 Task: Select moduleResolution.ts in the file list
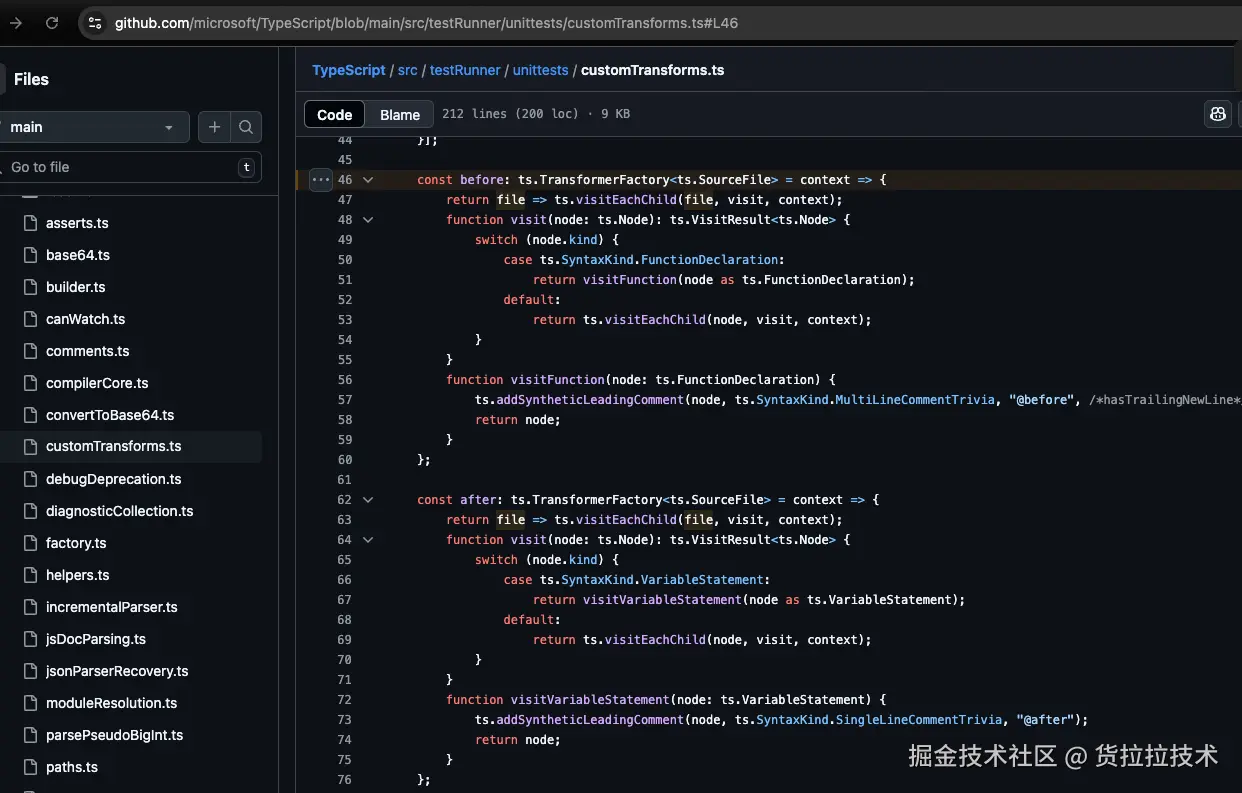tap(111, 703)
